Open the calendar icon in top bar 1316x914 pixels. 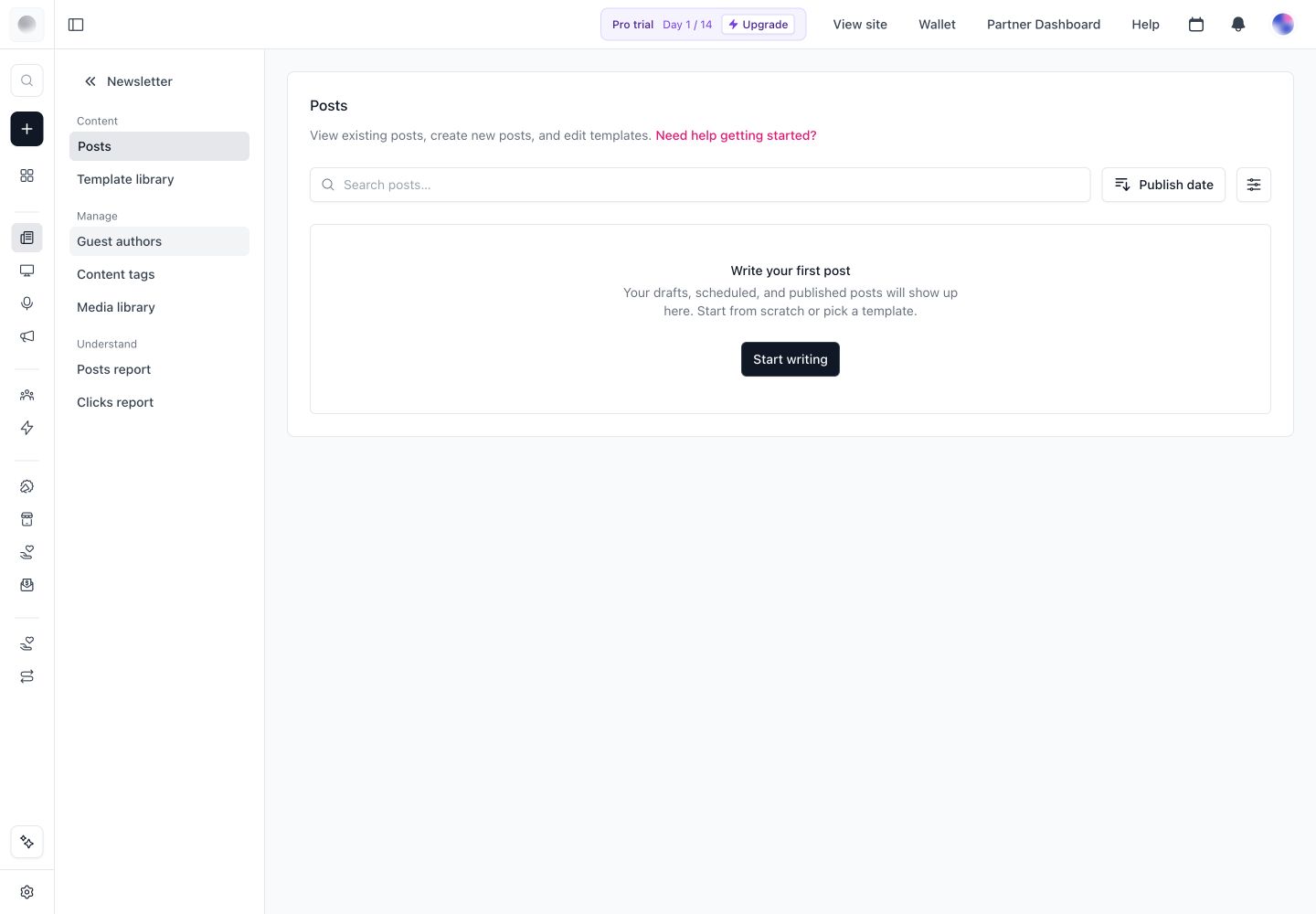[1196, 25]
